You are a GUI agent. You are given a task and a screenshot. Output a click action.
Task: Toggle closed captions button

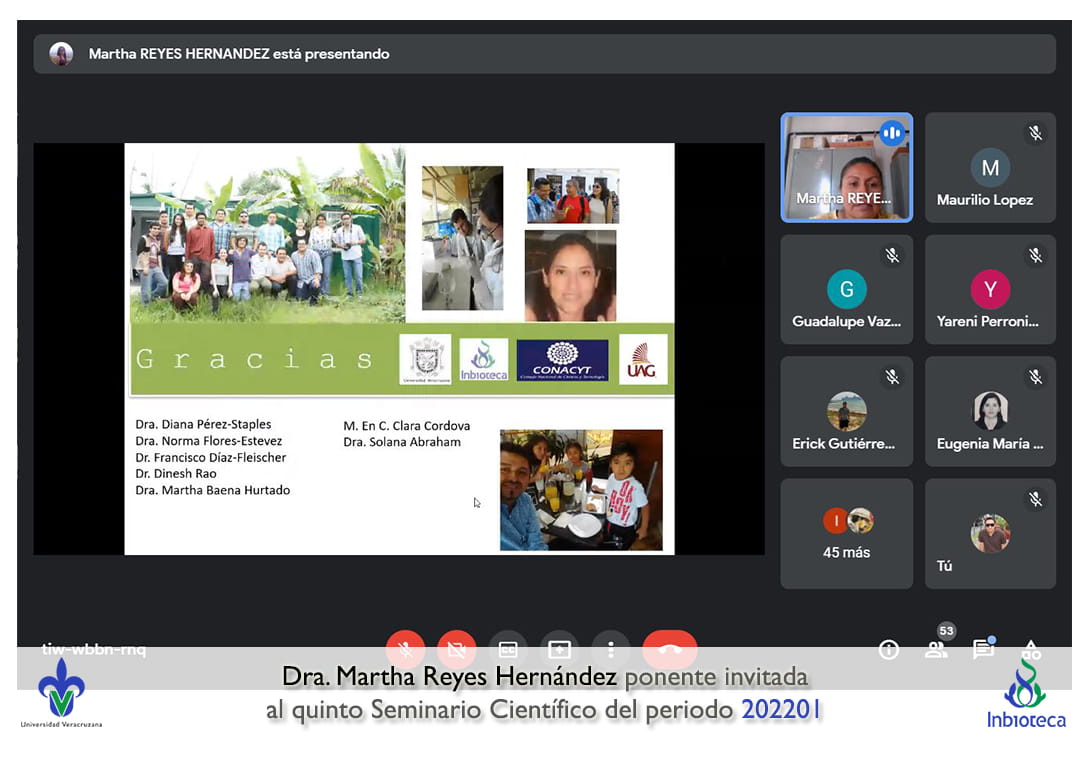click(x=508, y=649)
